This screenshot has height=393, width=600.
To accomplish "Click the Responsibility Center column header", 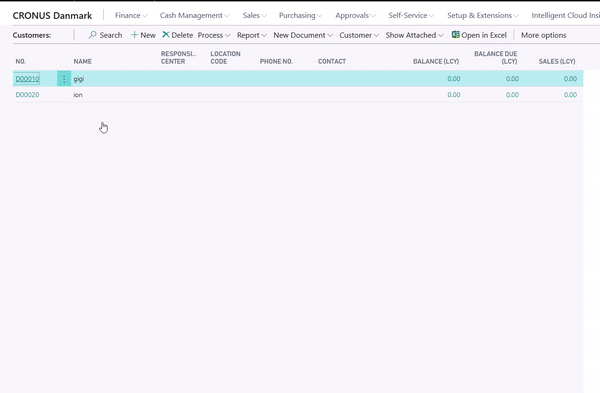I will [178, 57].
